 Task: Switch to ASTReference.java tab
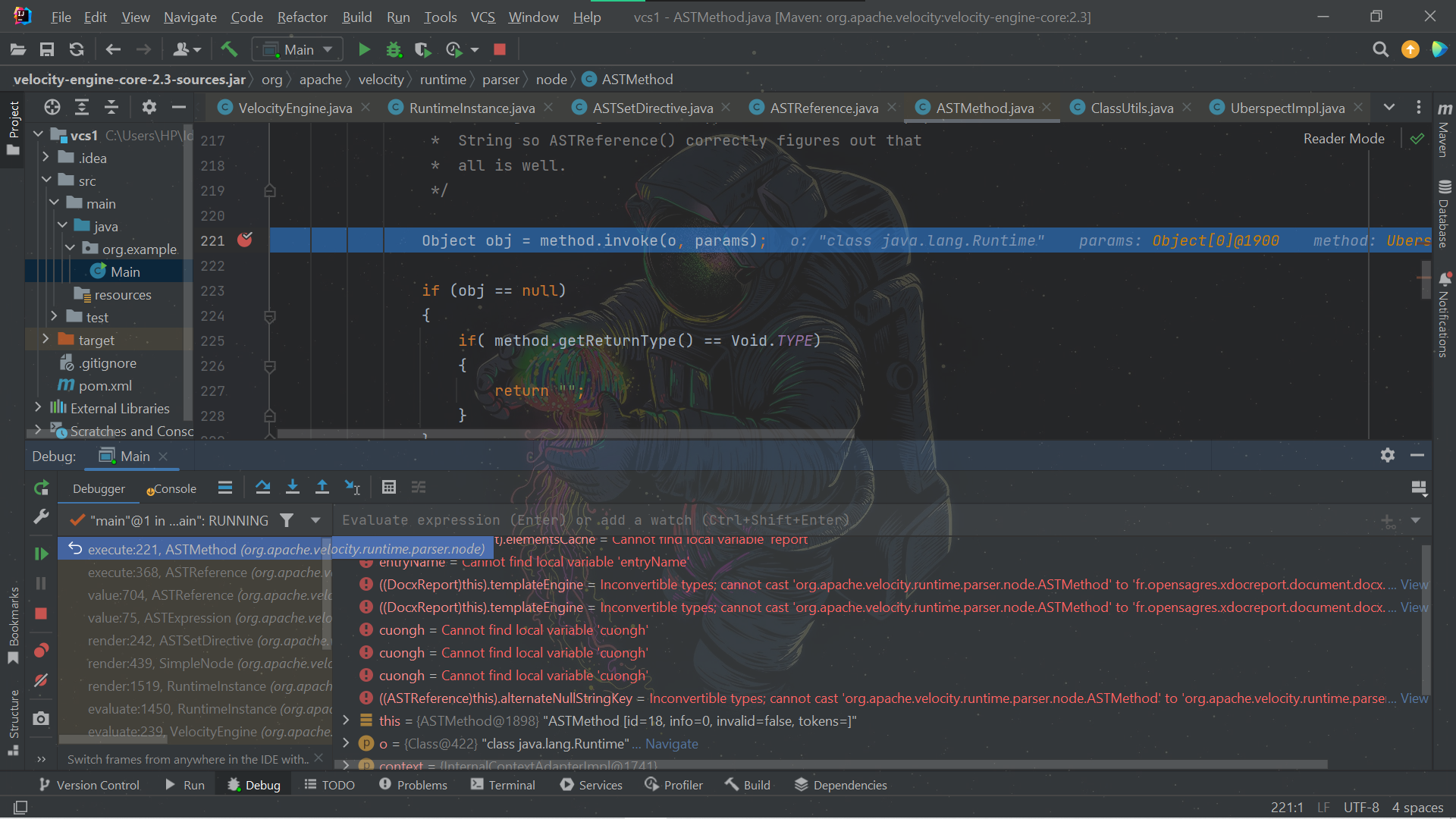click(824, 108)
